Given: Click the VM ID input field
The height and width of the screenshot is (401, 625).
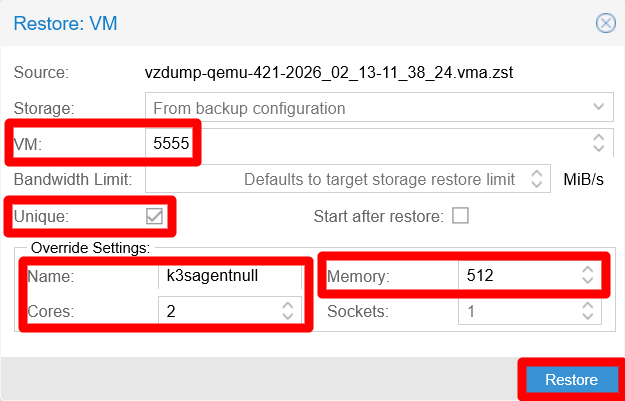Looking at the screenshot, I should coord(370,143).
